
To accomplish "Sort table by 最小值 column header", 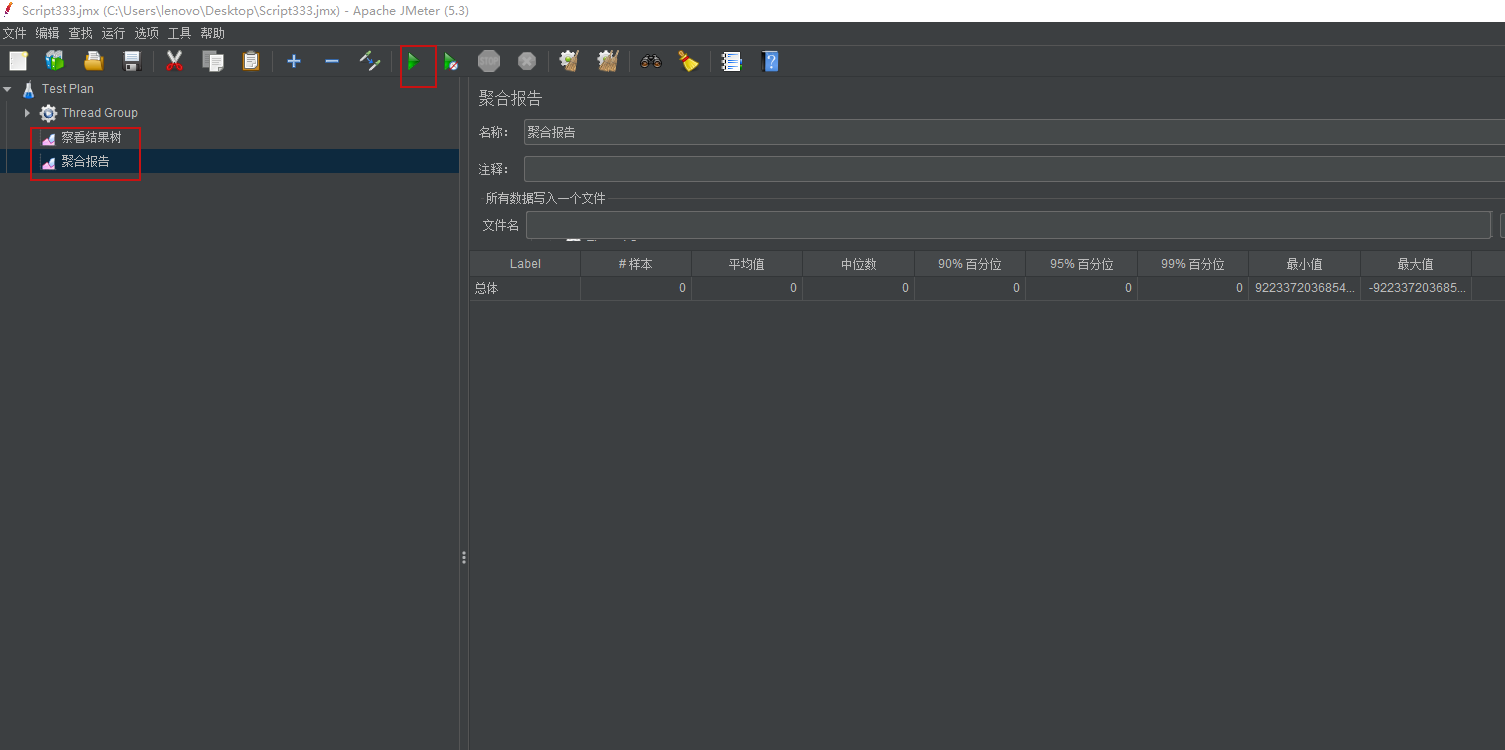I will point(1304,264).
